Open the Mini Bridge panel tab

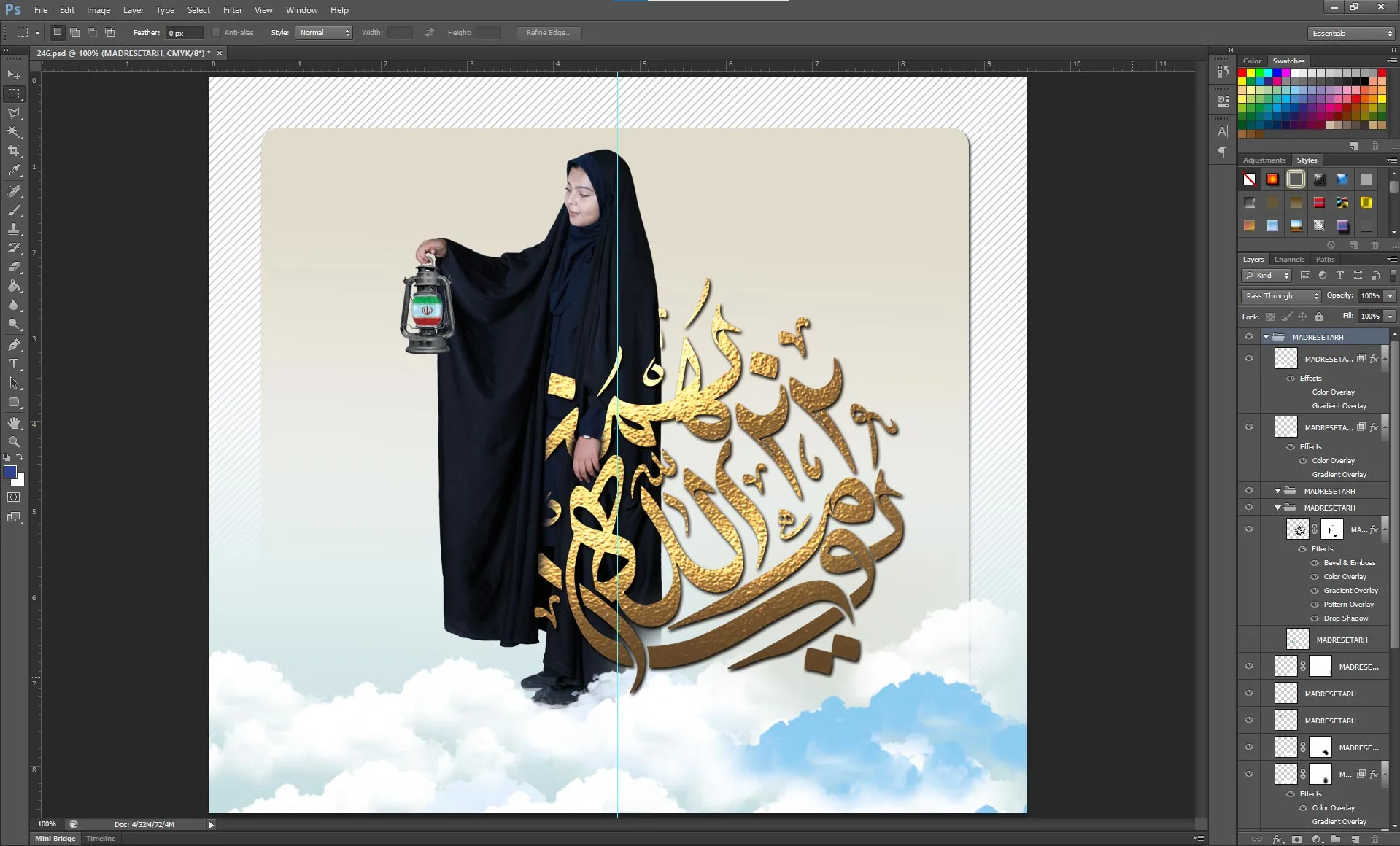55,839
